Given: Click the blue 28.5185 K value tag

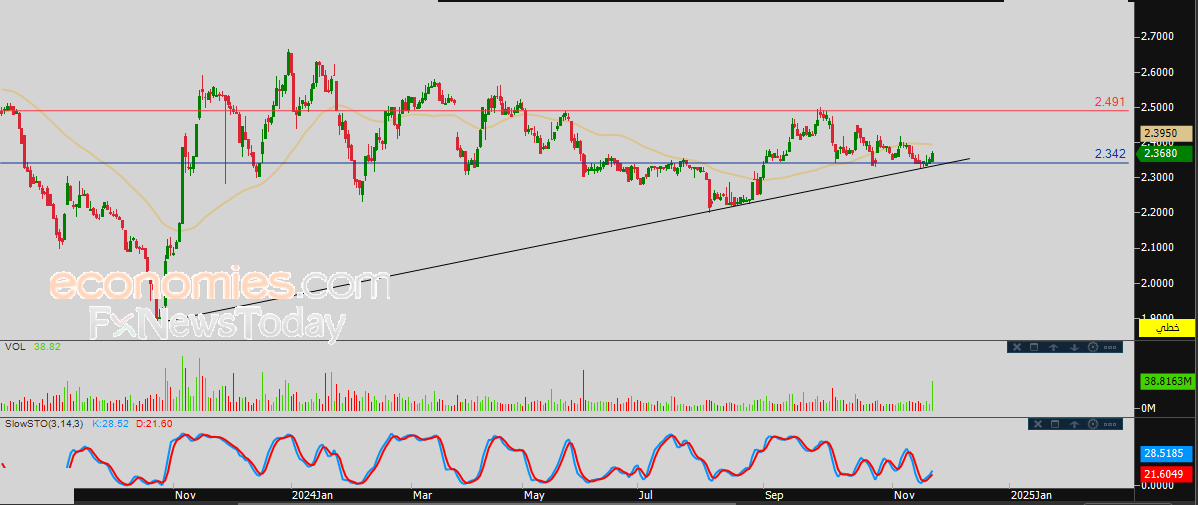Looking at the screenshot, I should 1167,454.
